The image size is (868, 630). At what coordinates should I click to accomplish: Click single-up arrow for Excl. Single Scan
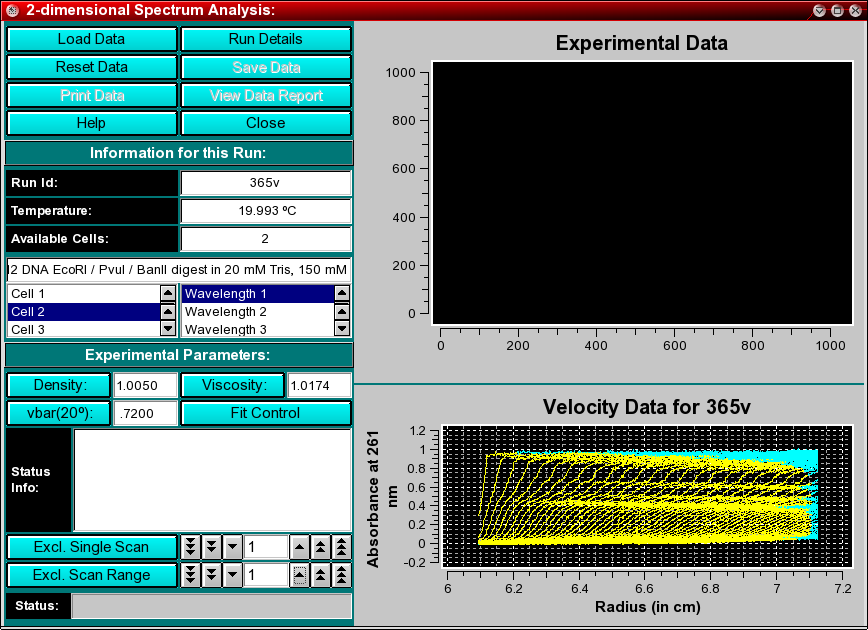299,547
